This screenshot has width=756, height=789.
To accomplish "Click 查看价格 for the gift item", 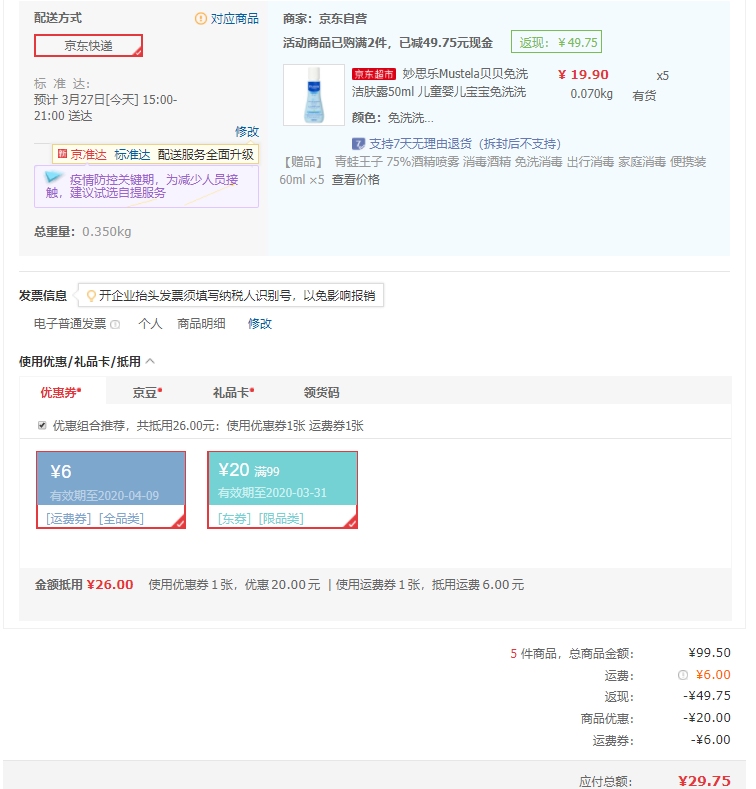I will coord(355,180).
